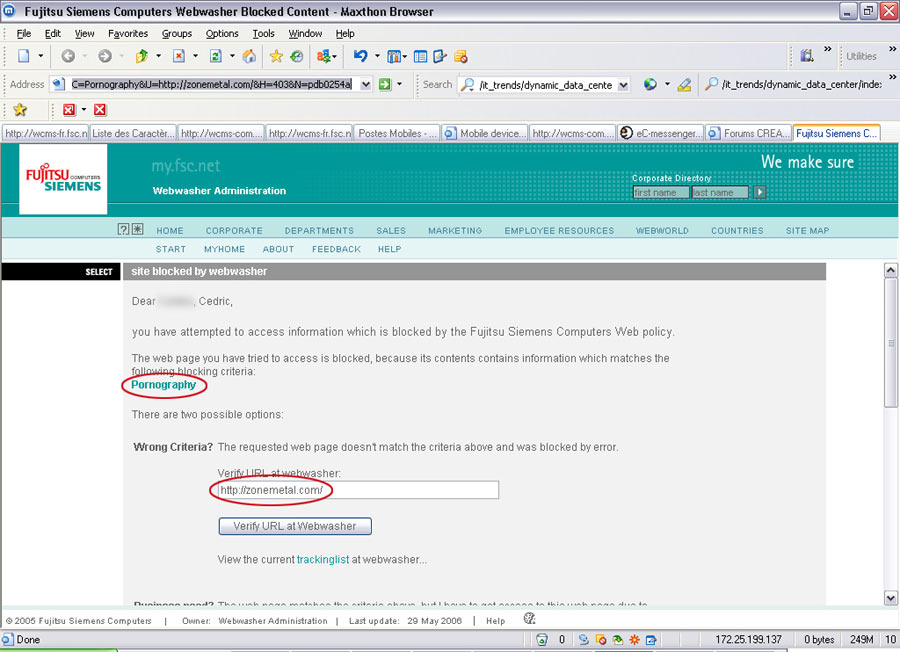Click Verify URL at Webwasher button
900x652 pixels.
tap(295, 526)
